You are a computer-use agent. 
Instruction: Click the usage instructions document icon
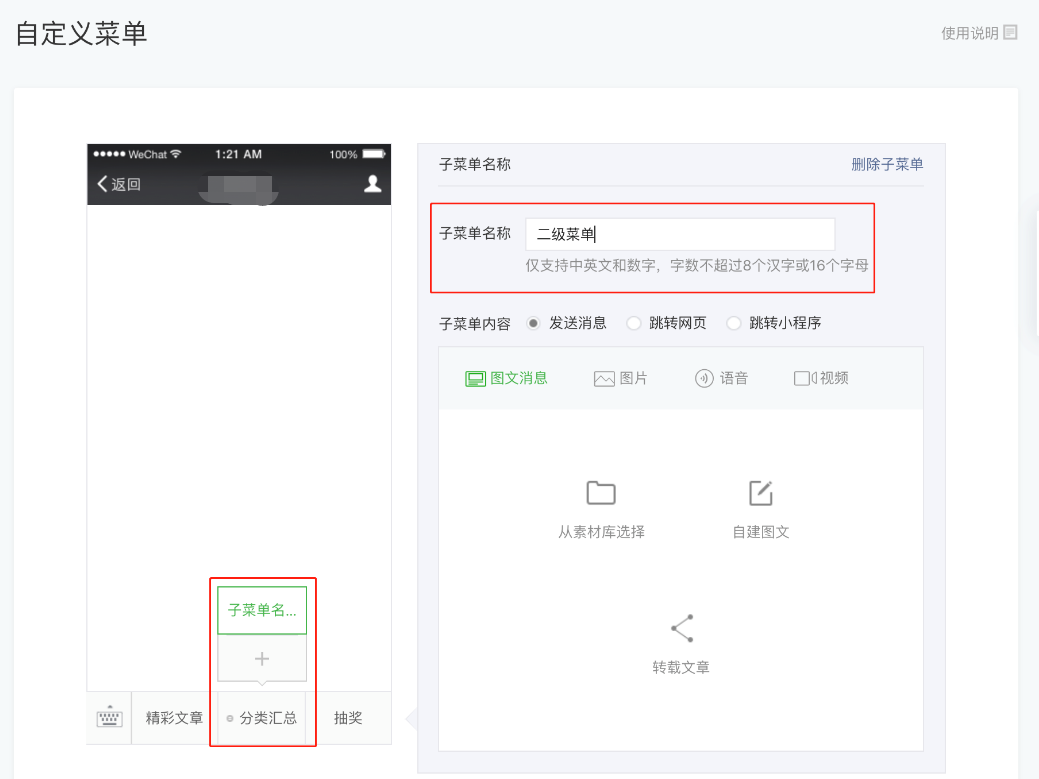pos(1010,32)
